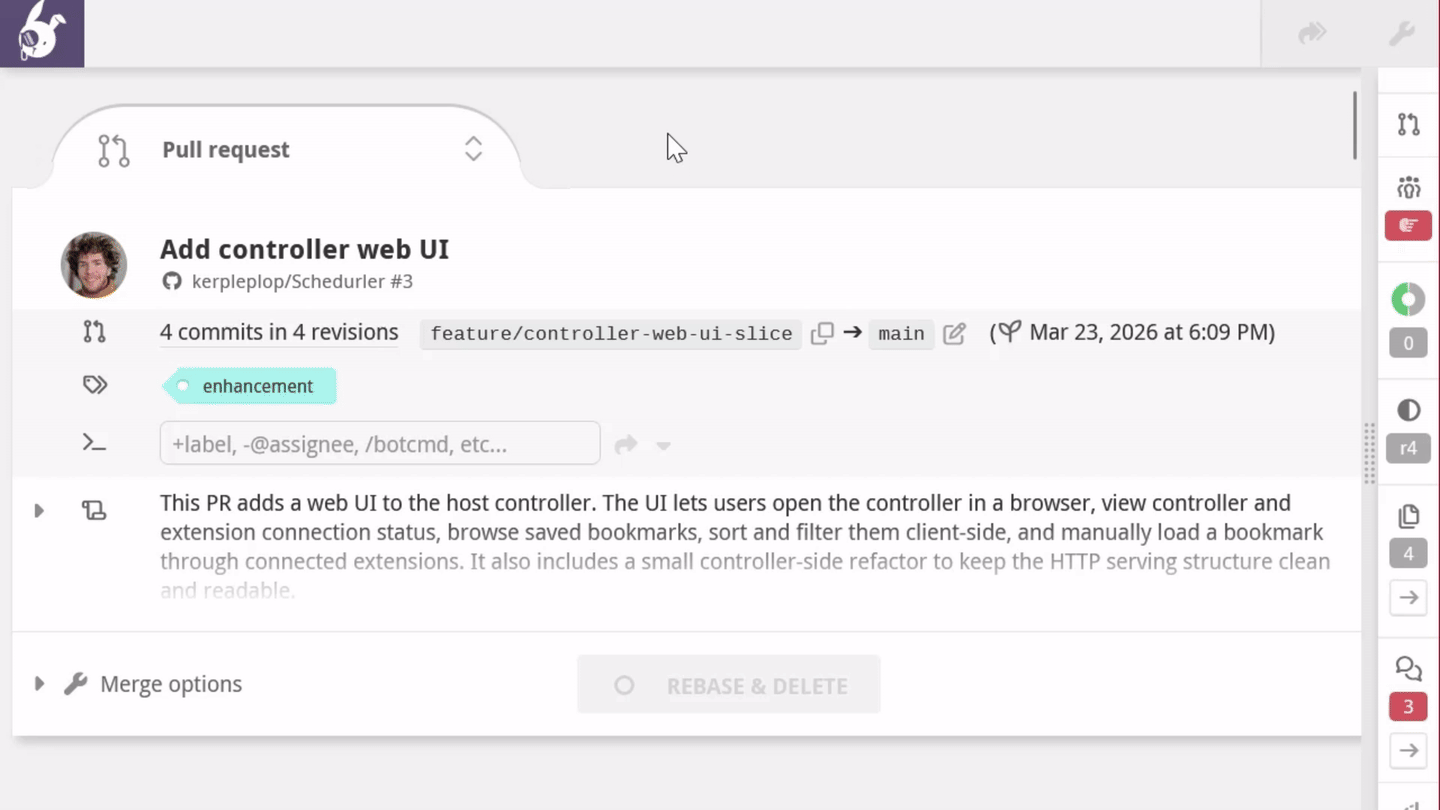Open the view switcher chevron beside Pull request

472,148
